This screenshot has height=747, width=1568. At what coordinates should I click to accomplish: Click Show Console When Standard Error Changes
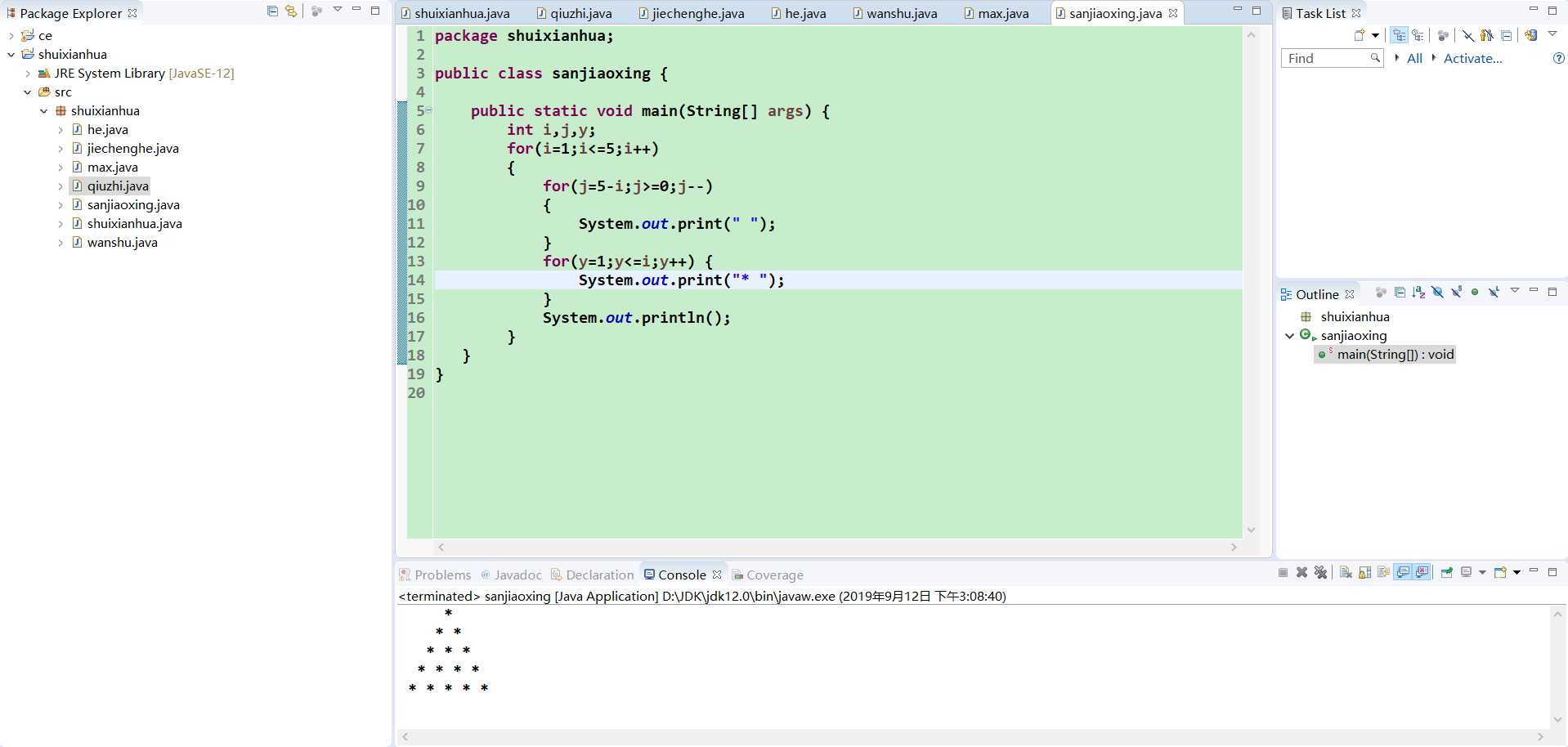click(1422, 573)
